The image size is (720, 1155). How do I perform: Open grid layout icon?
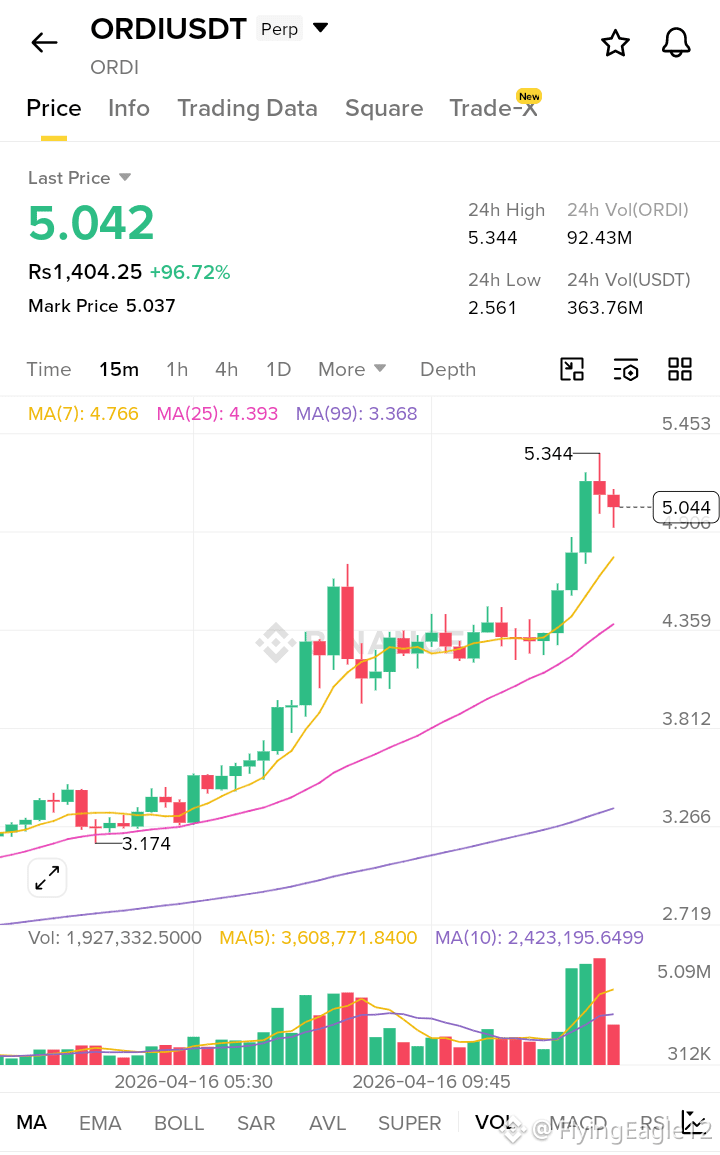pos(679,369)
